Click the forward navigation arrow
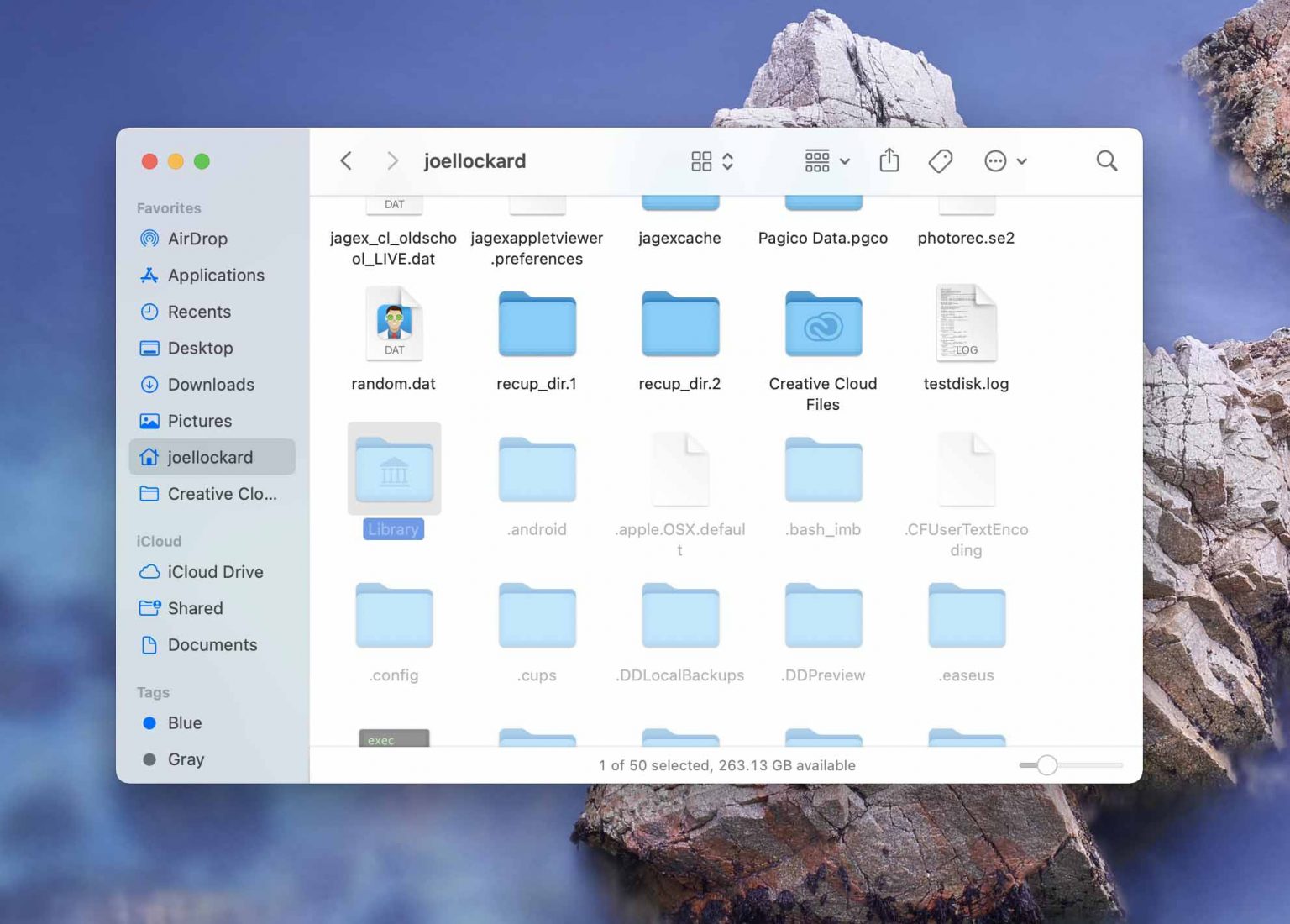The height and width of the screenshot is (924, 1290). 392,160
